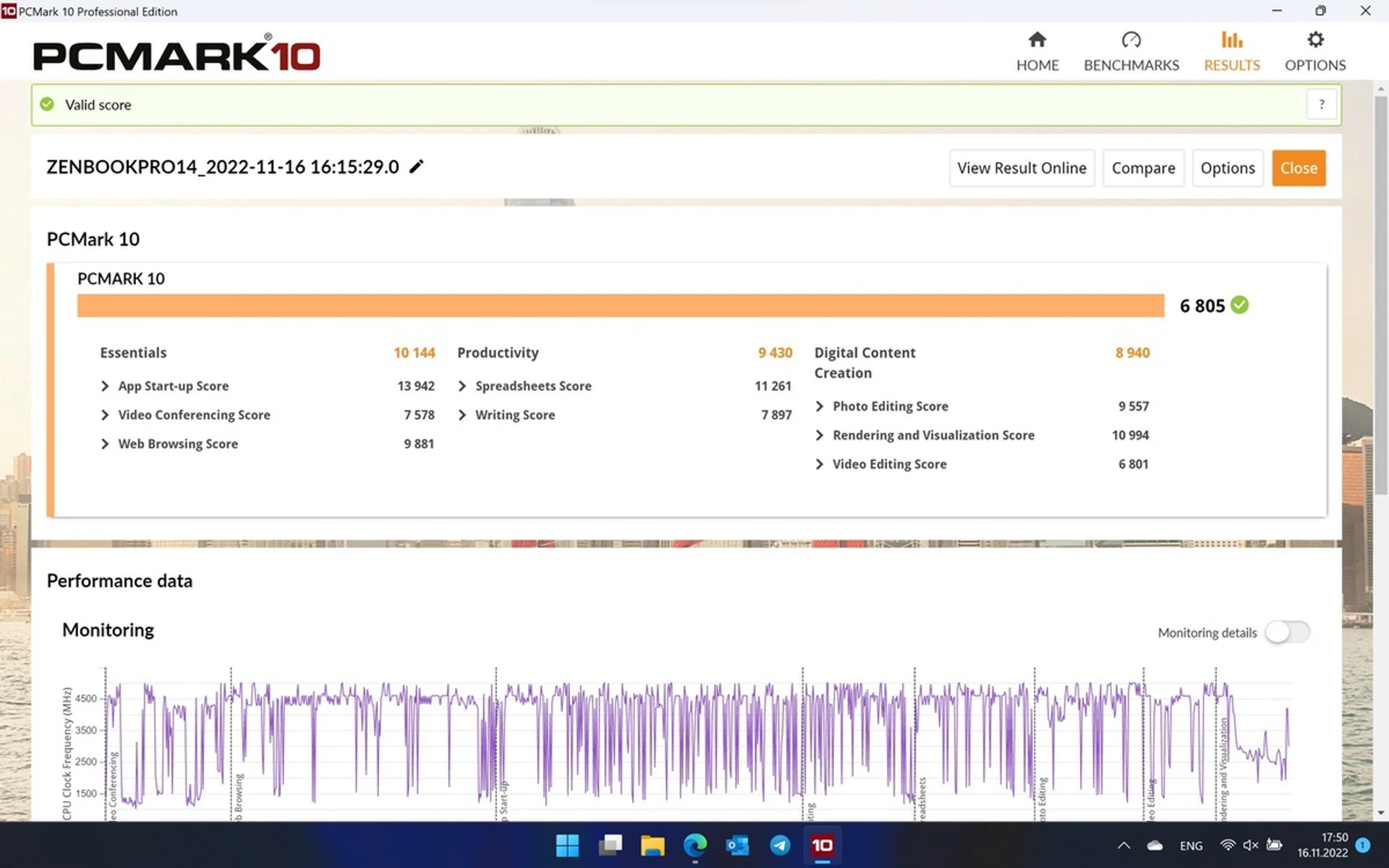This screenshot has height=868, width=1389.
Task: Click the results bar chart icon
Action: pos(1231,39)
